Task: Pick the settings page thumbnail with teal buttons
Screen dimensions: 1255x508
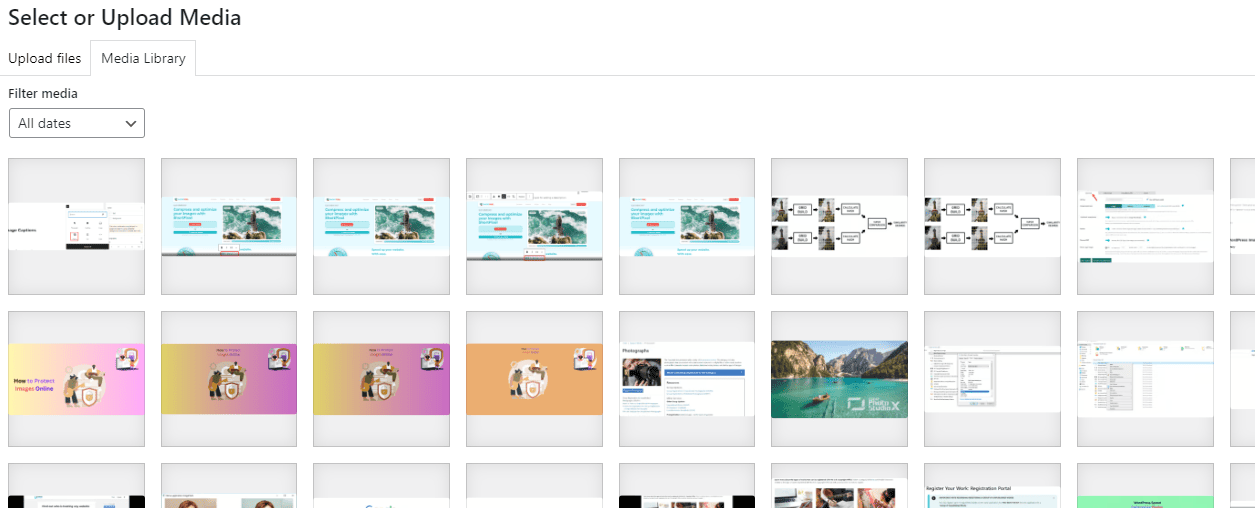Action: point(1145,226)
